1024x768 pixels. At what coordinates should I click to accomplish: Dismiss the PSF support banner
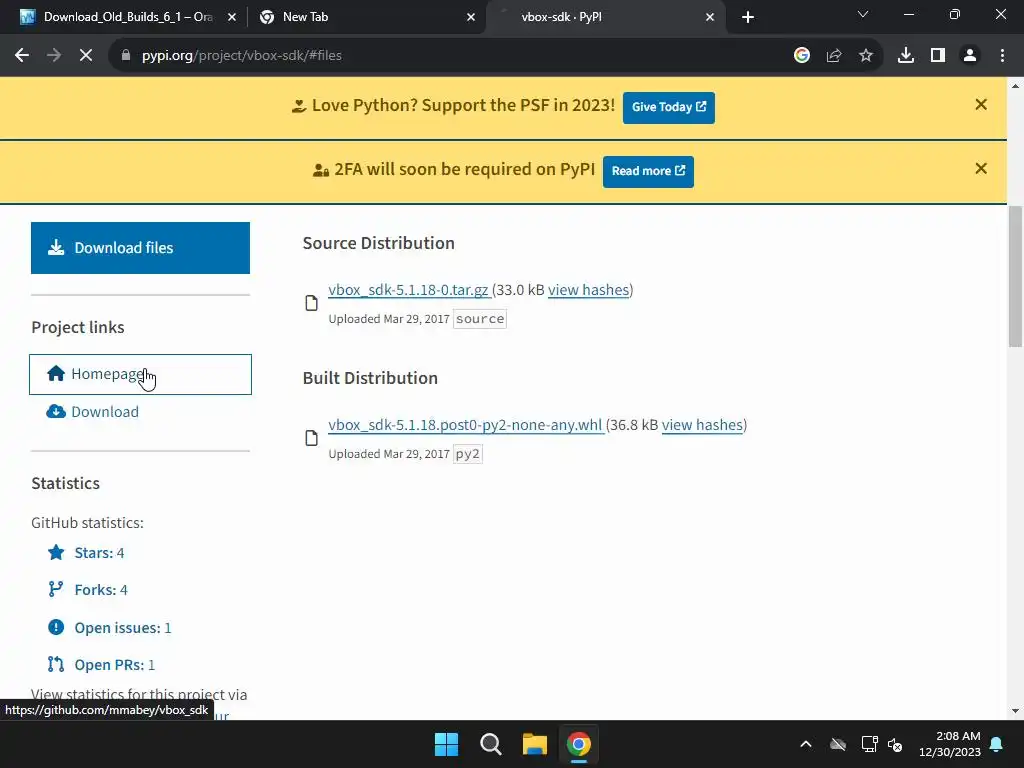[981, 104]
